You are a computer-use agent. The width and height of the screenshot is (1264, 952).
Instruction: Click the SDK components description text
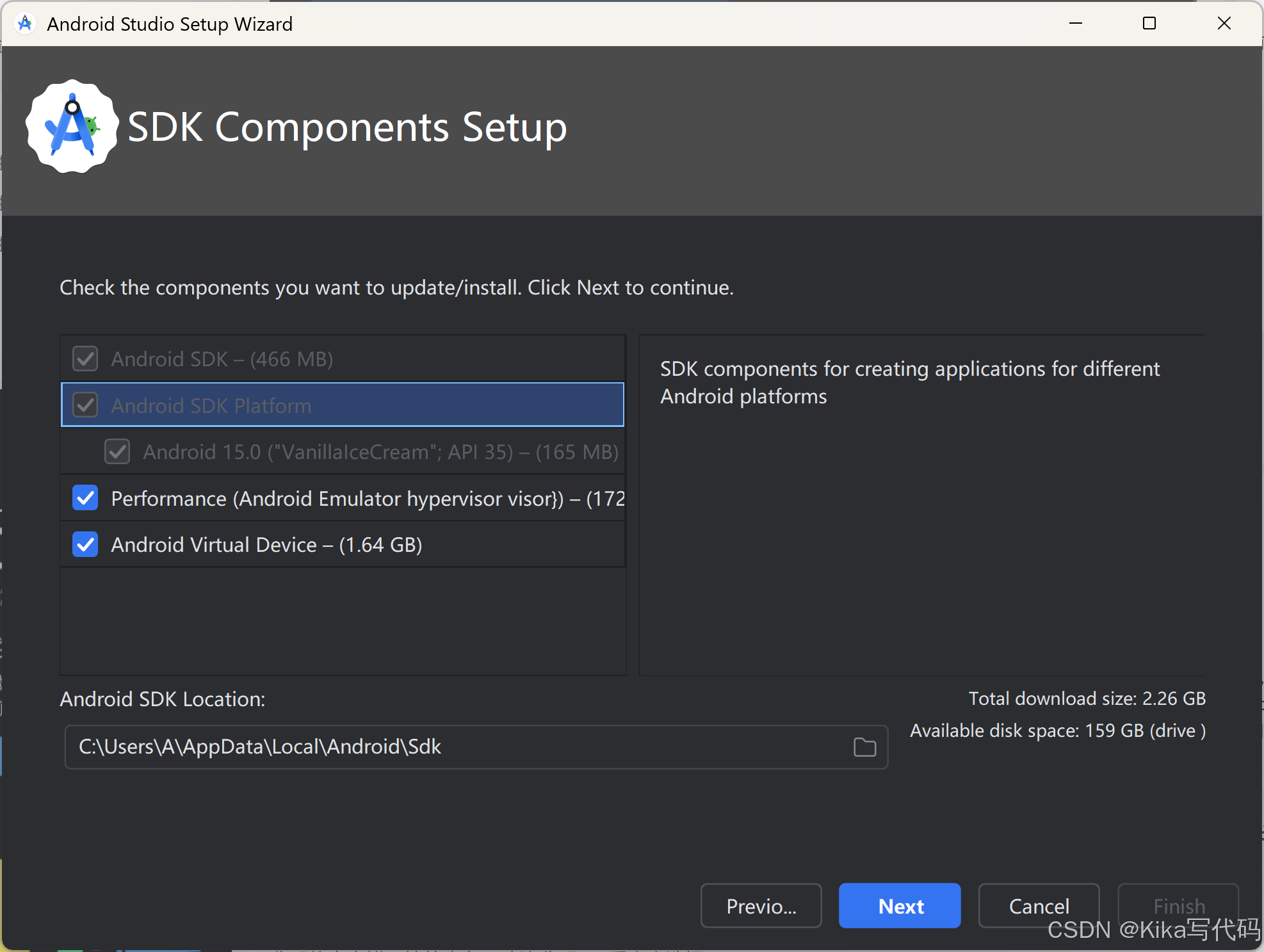pyautogui.click(x=910, y=382)
